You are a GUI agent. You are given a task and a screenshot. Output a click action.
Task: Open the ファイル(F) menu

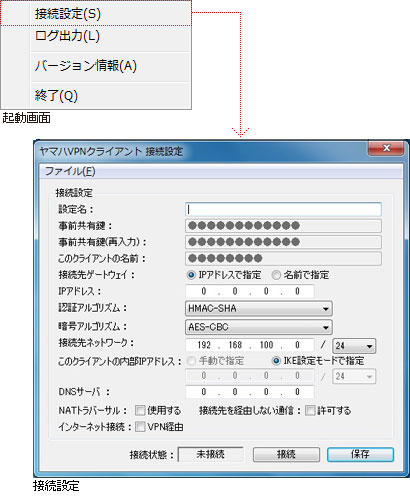coord(70,171)
